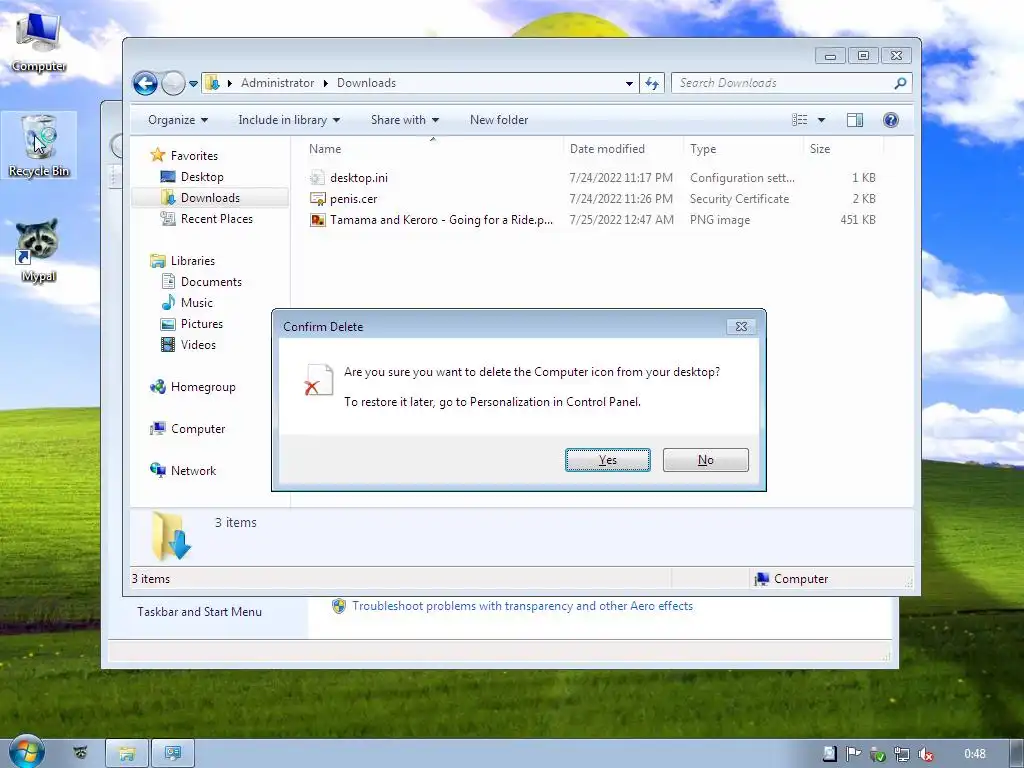Click Windows Explorer taskbar button
The height and width of the screenshot is (768, 1024).
pos(127,754)
